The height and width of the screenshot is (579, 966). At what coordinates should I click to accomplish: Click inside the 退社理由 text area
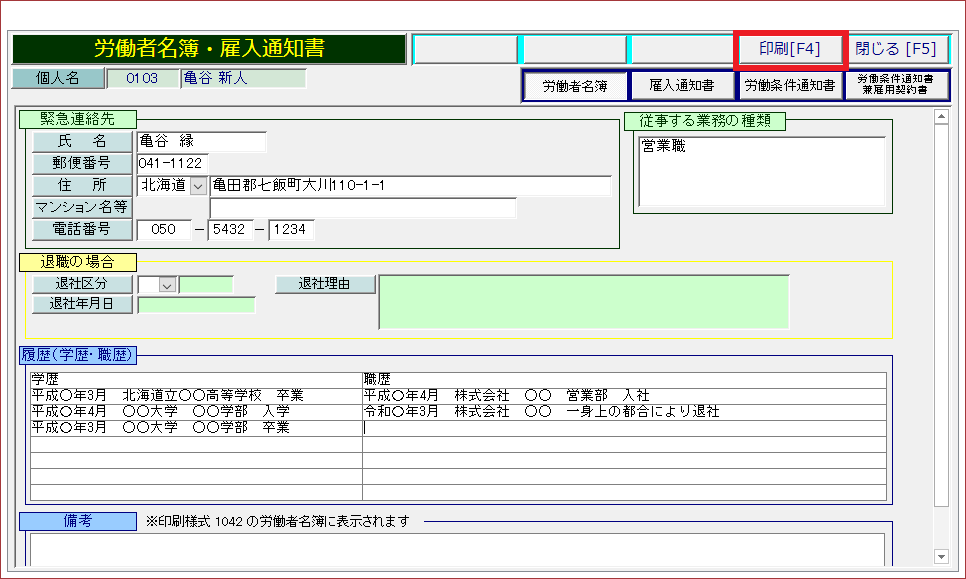(x=583, y=302)
